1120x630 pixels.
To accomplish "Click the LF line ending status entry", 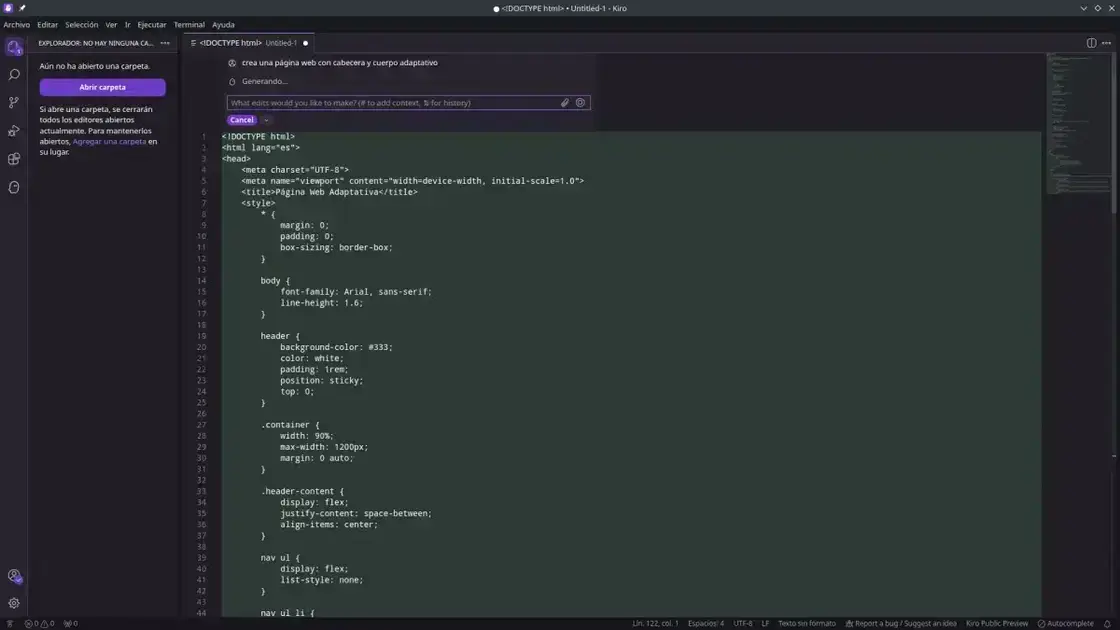I will pos(765,624).
